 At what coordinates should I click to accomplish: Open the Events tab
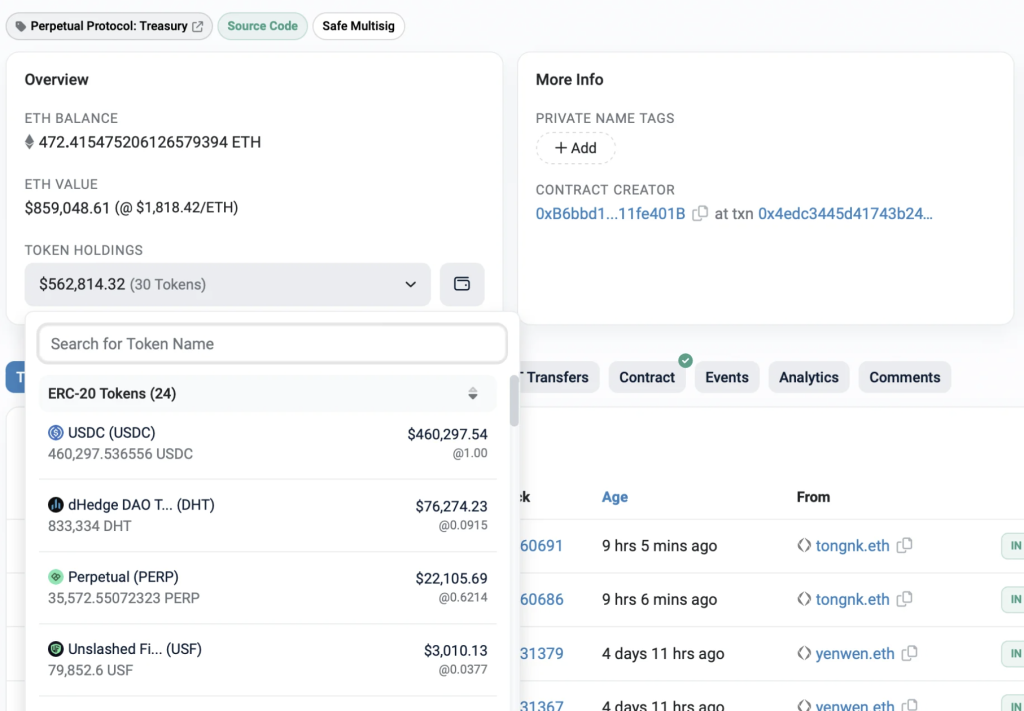(x=727, y=377)
